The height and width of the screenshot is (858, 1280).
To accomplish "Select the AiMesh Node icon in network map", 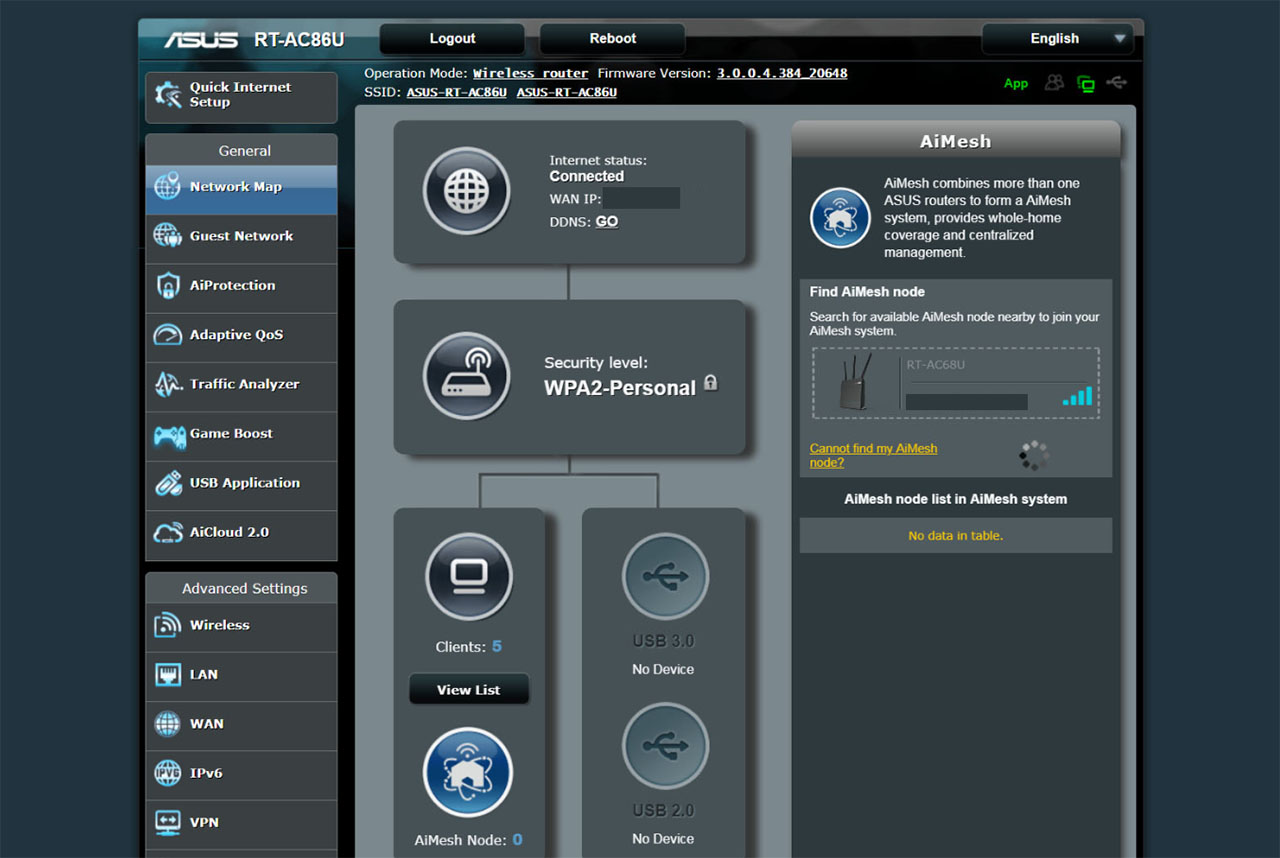I will tap(467, 773).
